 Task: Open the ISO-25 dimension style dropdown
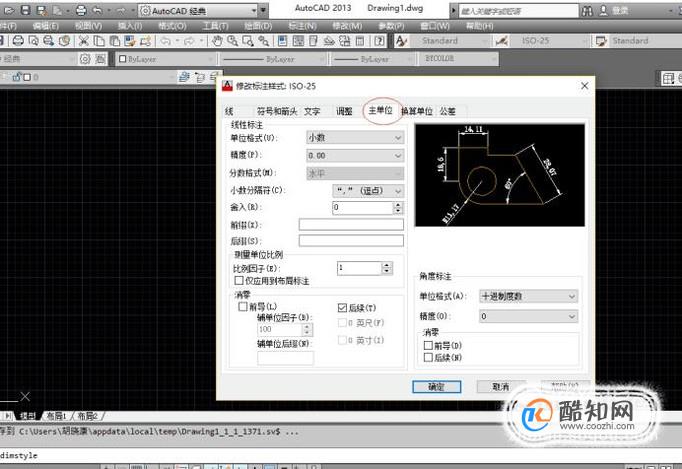pos(550,41)
